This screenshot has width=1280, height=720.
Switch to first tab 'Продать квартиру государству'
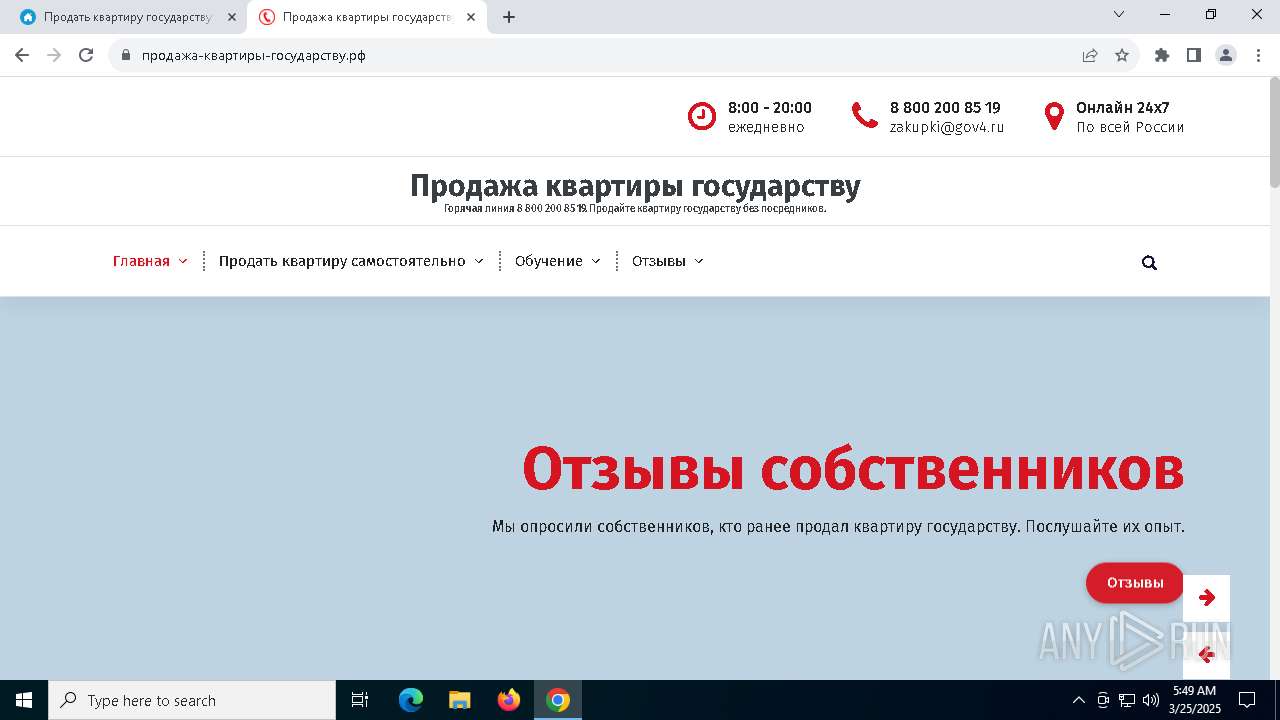click(127, 17)
